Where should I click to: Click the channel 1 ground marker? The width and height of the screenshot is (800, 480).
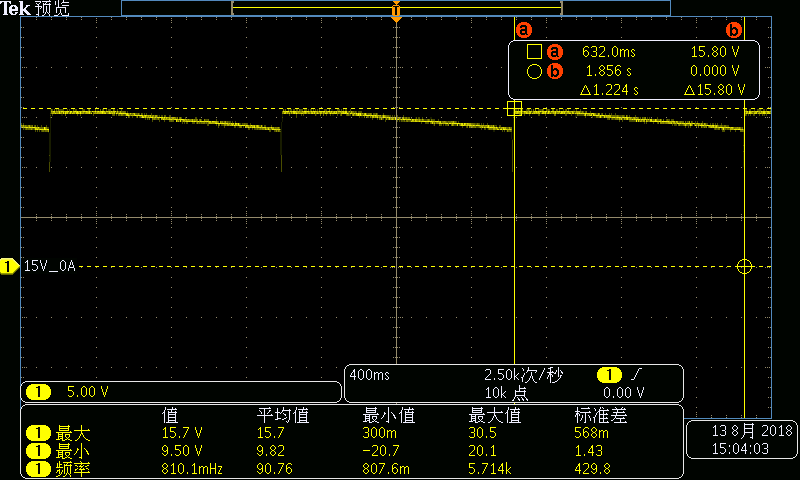(9, 266)
